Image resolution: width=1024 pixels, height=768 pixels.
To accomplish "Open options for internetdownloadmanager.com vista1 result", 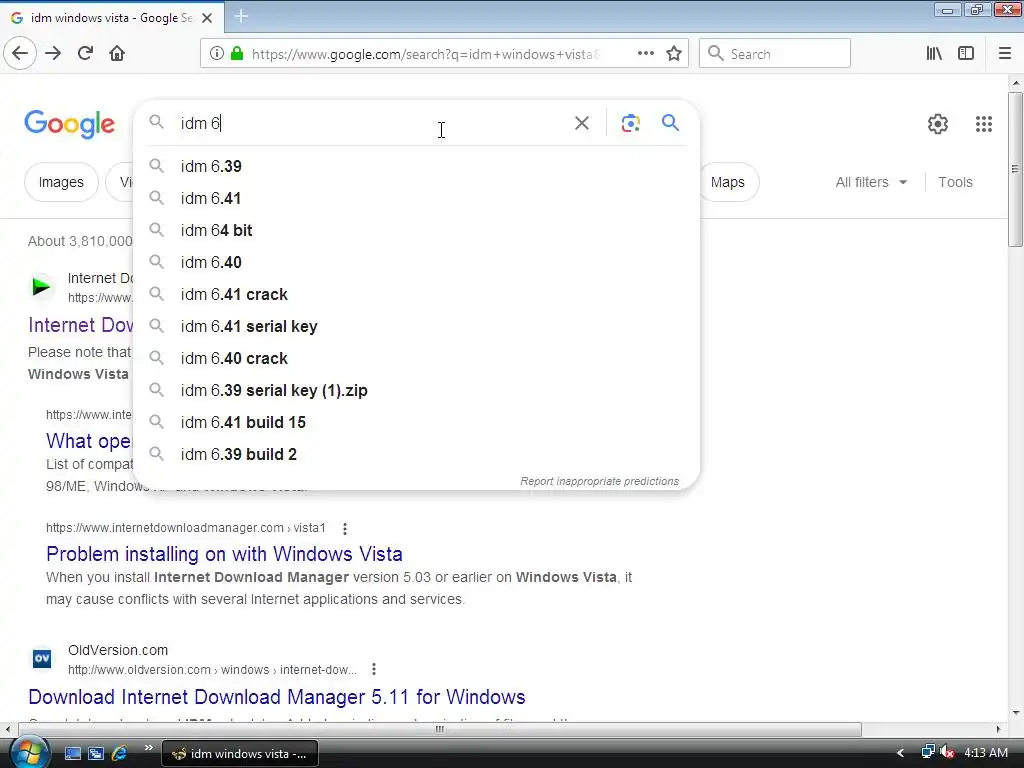I will pyautogui.click(x=345, y=528).
